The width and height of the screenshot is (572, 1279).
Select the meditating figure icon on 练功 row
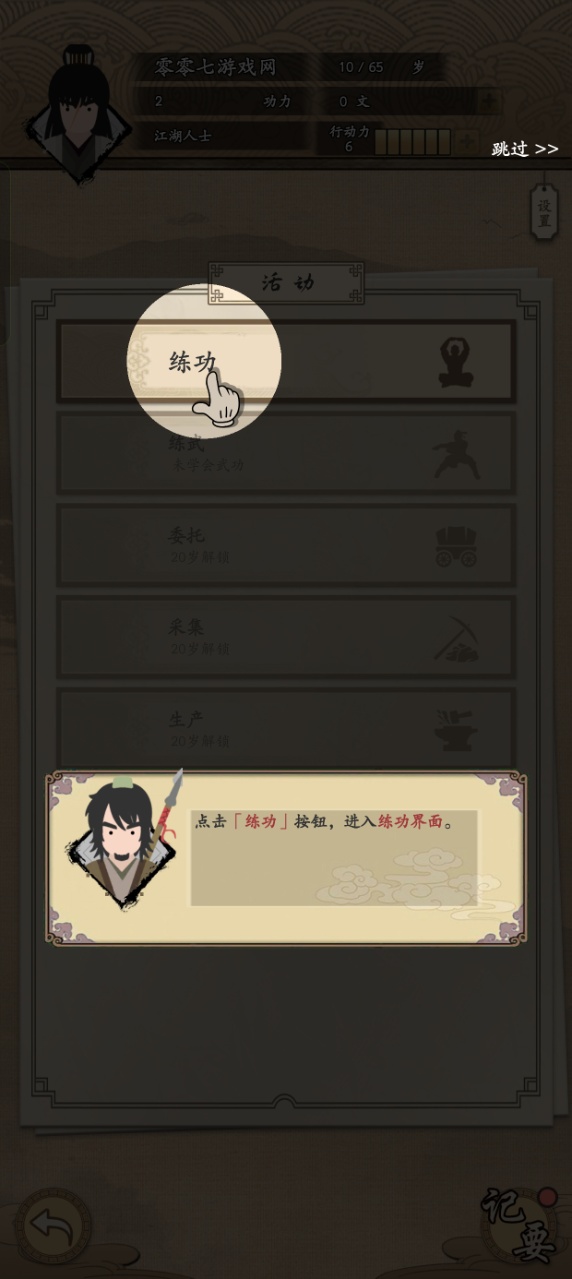coord(456,362)
